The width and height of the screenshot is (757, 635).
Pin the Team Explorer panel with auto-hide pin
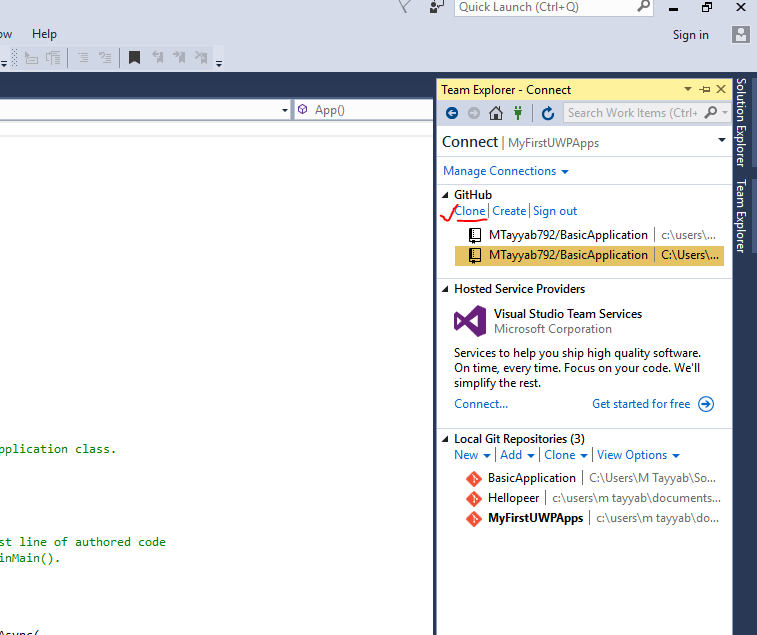point(705,89)
